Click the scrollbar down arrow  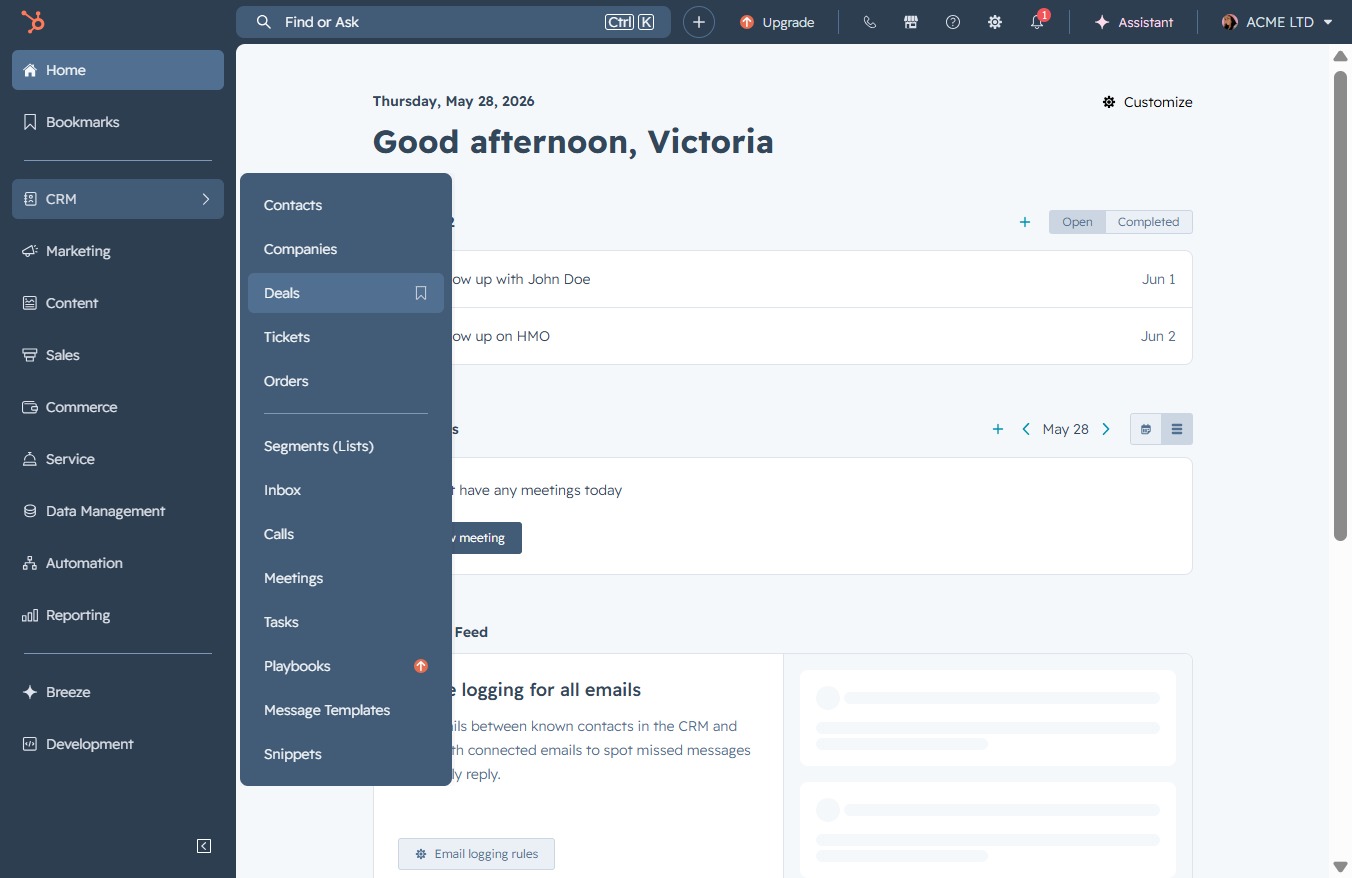click(x=1341, y=866)
